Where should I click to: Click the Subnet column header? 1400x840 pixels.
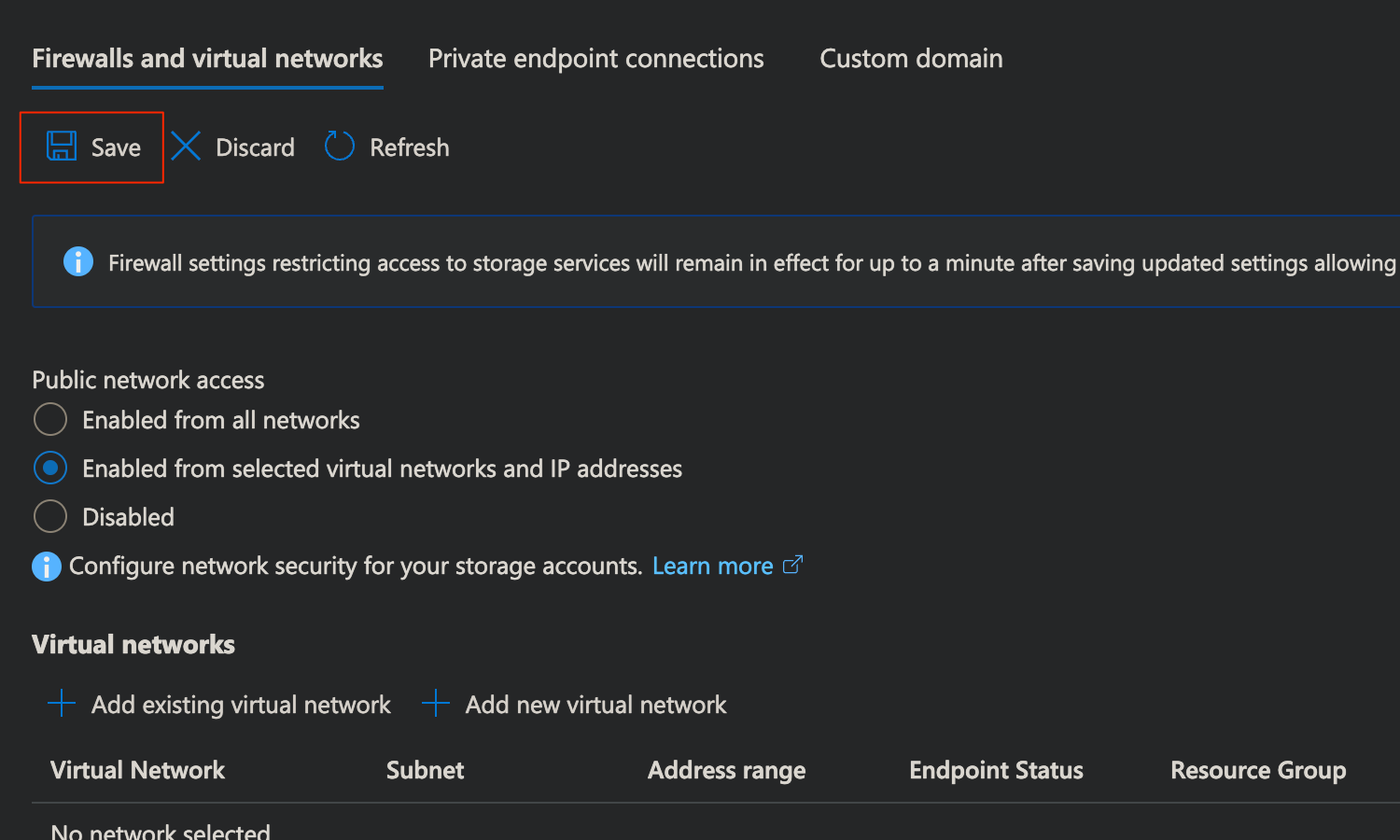(425, 770)
